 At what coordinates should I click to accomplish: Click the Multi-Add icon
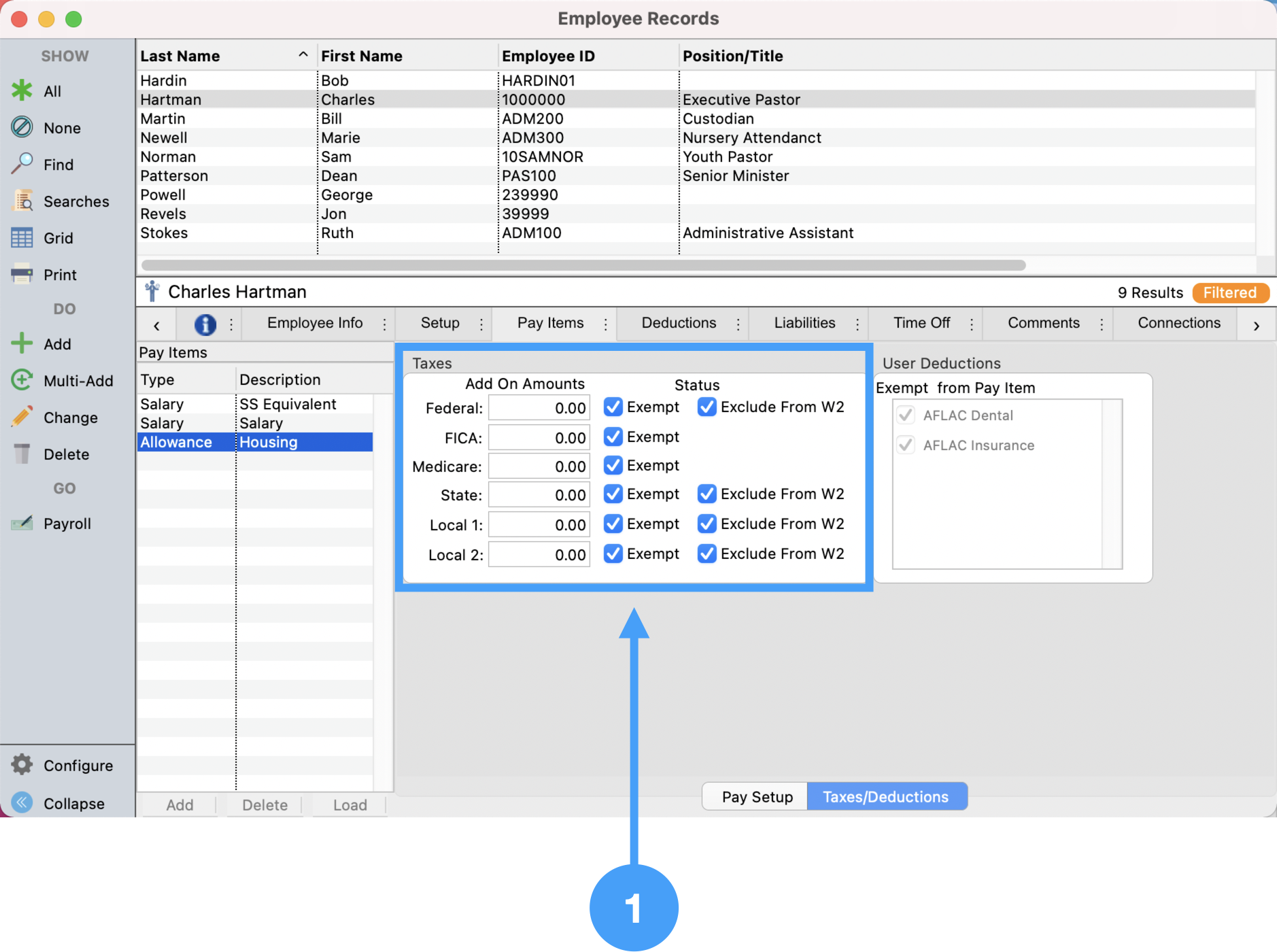[22, 380]
